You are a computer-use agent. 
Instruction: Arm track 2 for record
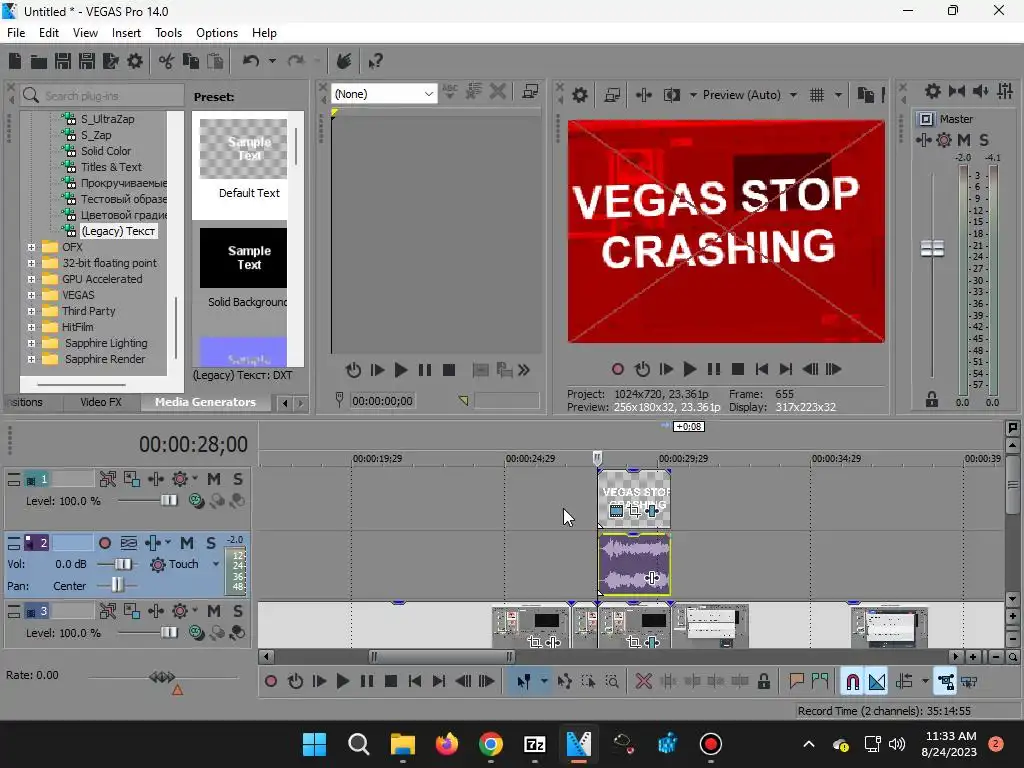(x=104, y=543)
